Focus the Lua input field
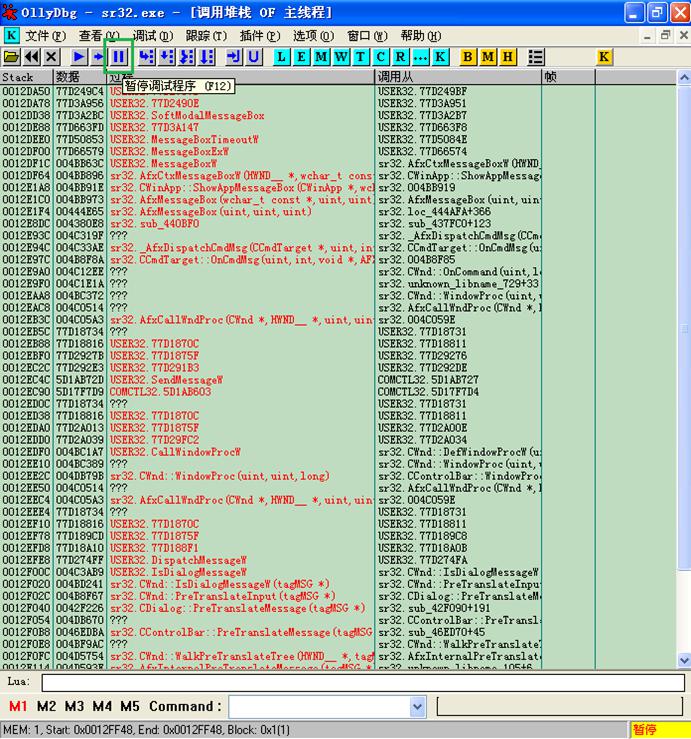This screenshot has height=739, width=691. pyautogui.click(x=363, y=682)
